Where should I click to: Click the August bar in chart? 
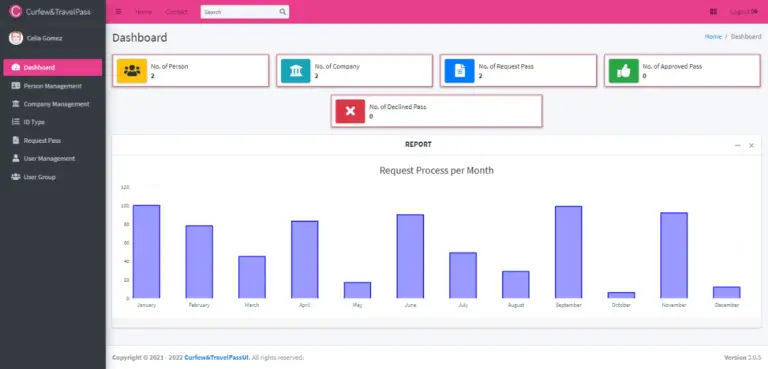(516, 284)
